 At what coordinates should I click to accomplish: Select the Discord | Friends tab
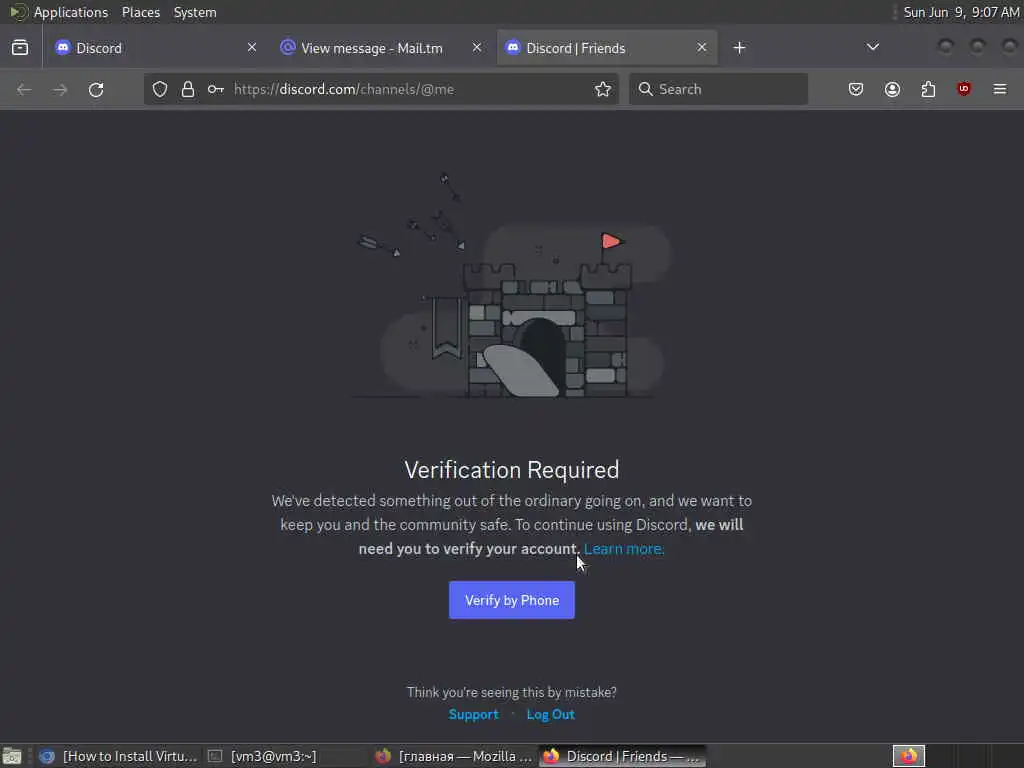point(607,48)
